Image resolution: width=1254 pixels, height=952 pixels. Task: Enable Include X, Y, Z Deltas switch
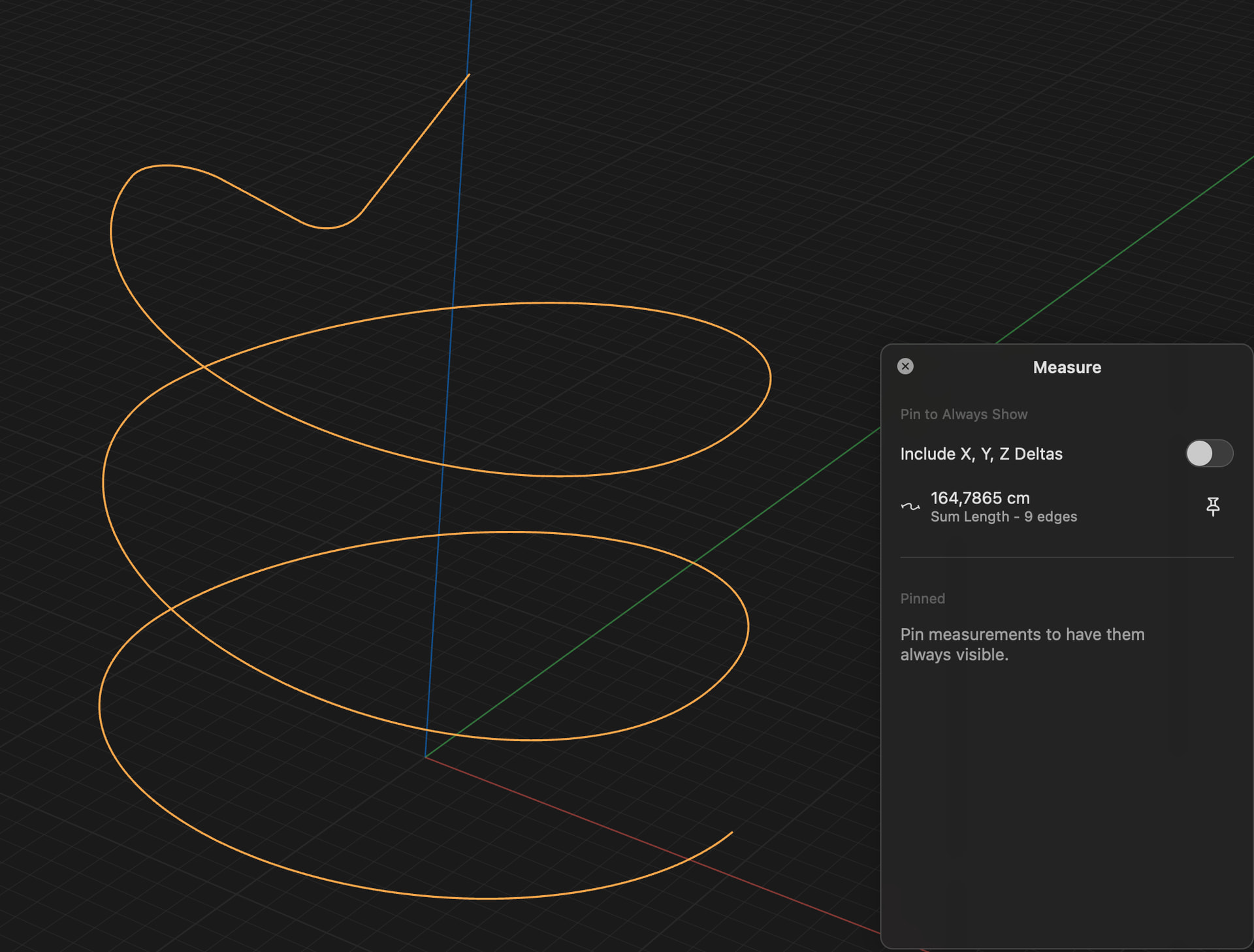tap(1209, 453)
